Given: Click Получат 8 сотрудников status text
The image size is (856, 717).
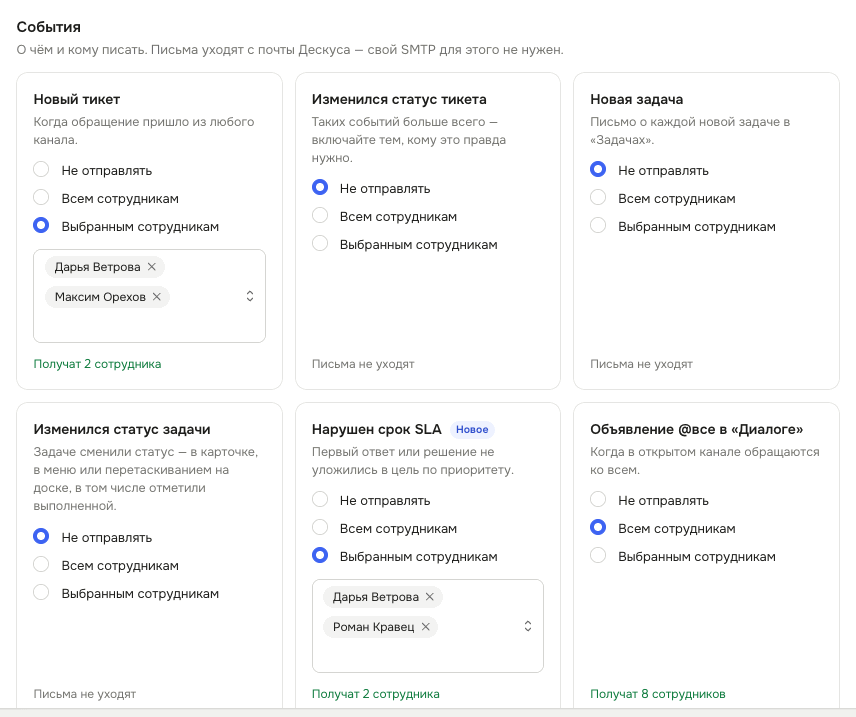Looking at the screenshot, I should tap(658, 694).
